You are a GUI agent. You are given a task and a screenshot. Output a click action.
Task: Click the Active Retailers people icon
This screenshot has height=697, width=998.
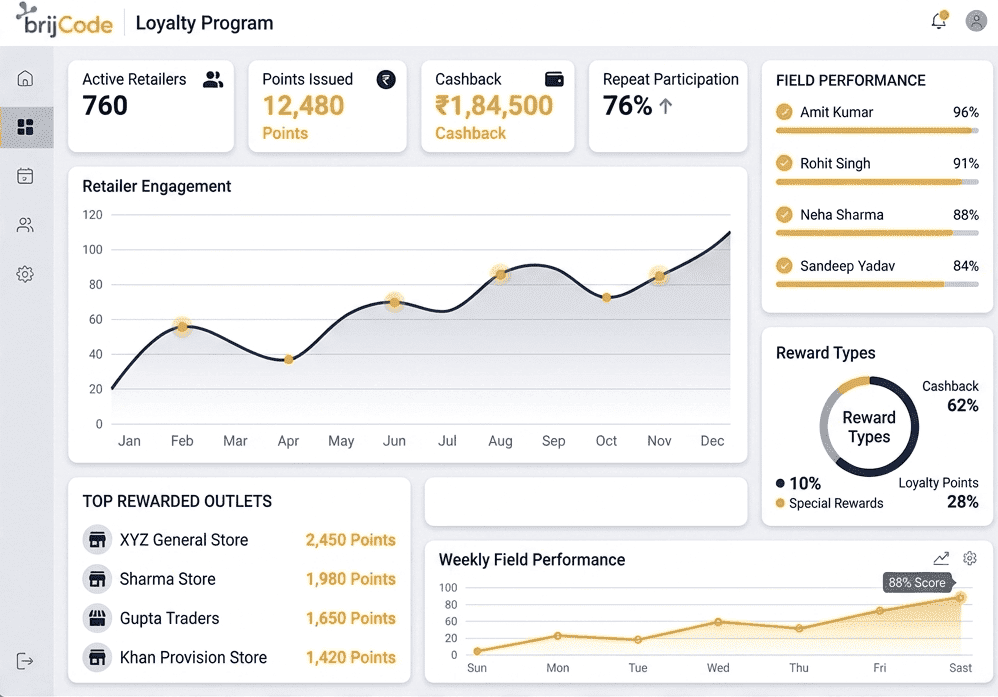213,80
